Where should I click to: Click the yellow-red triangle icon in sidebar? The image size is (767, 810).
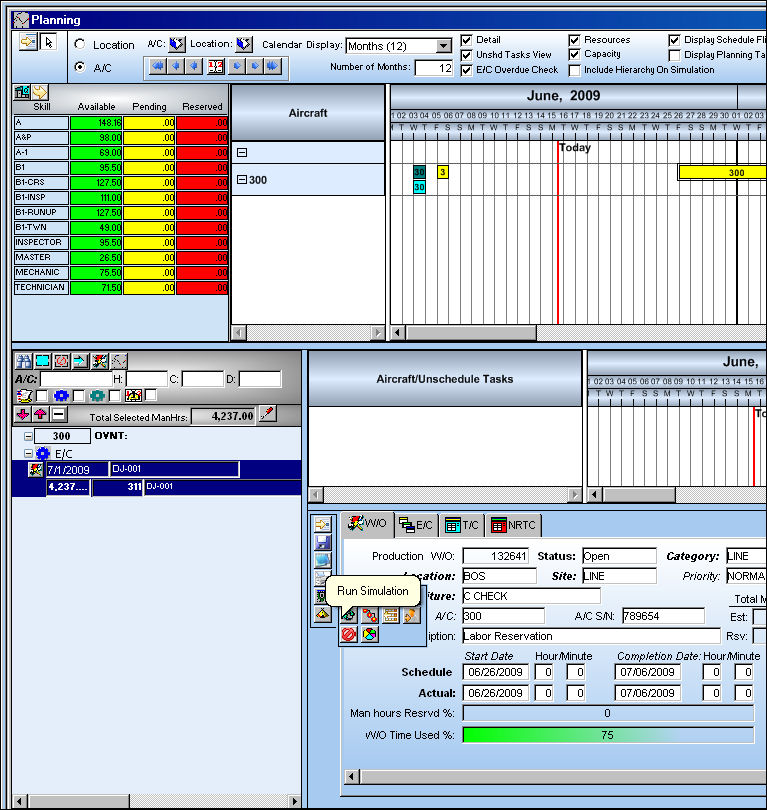point(322,614)
